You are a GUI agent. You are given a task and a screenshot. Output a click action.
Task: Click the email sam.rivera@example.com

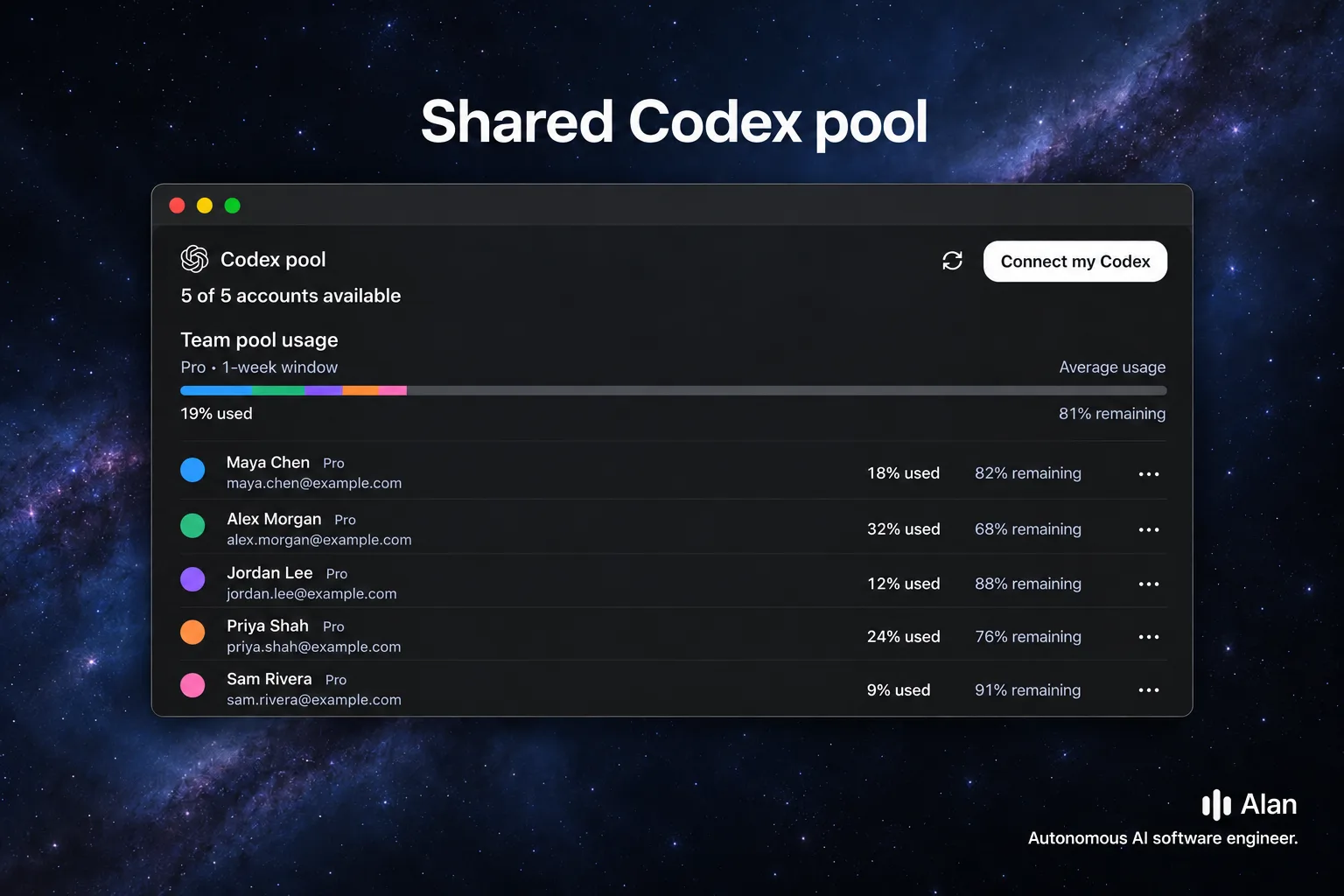pyautogui.click(x=314, y=700)
